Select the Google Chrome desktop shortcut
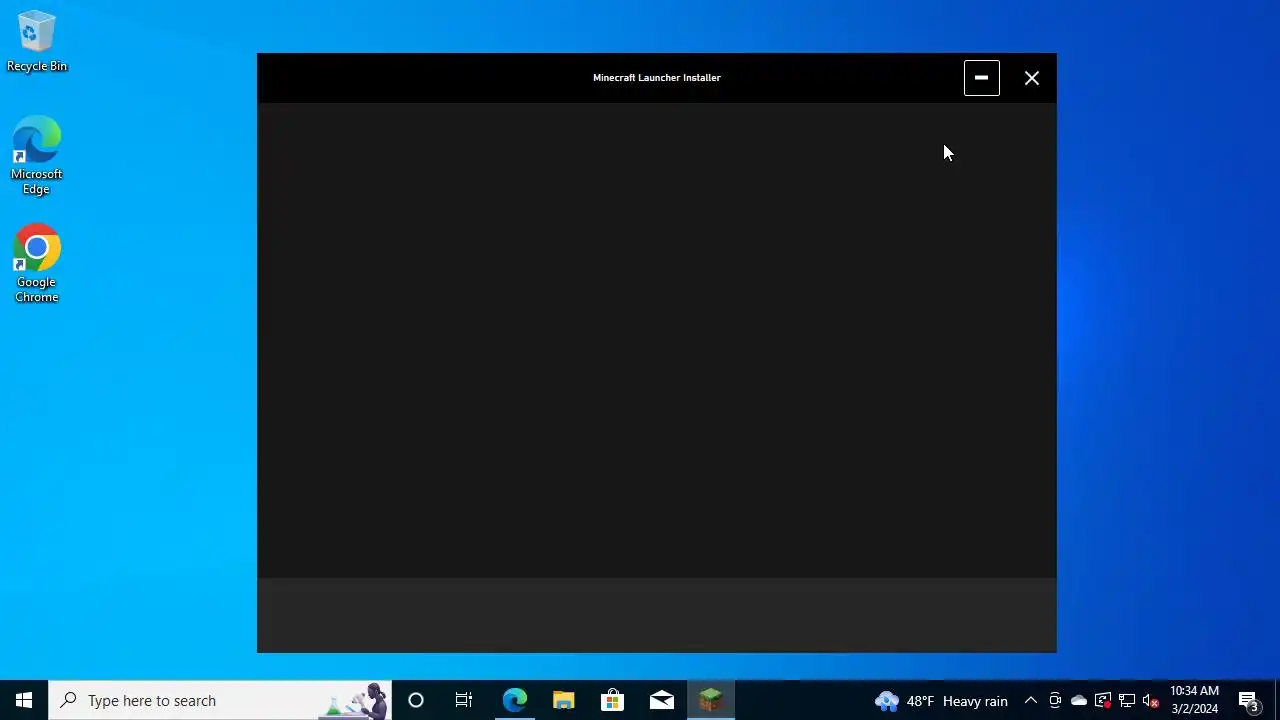Viewport: 1280px width, 720px height. tap(37, 264)
